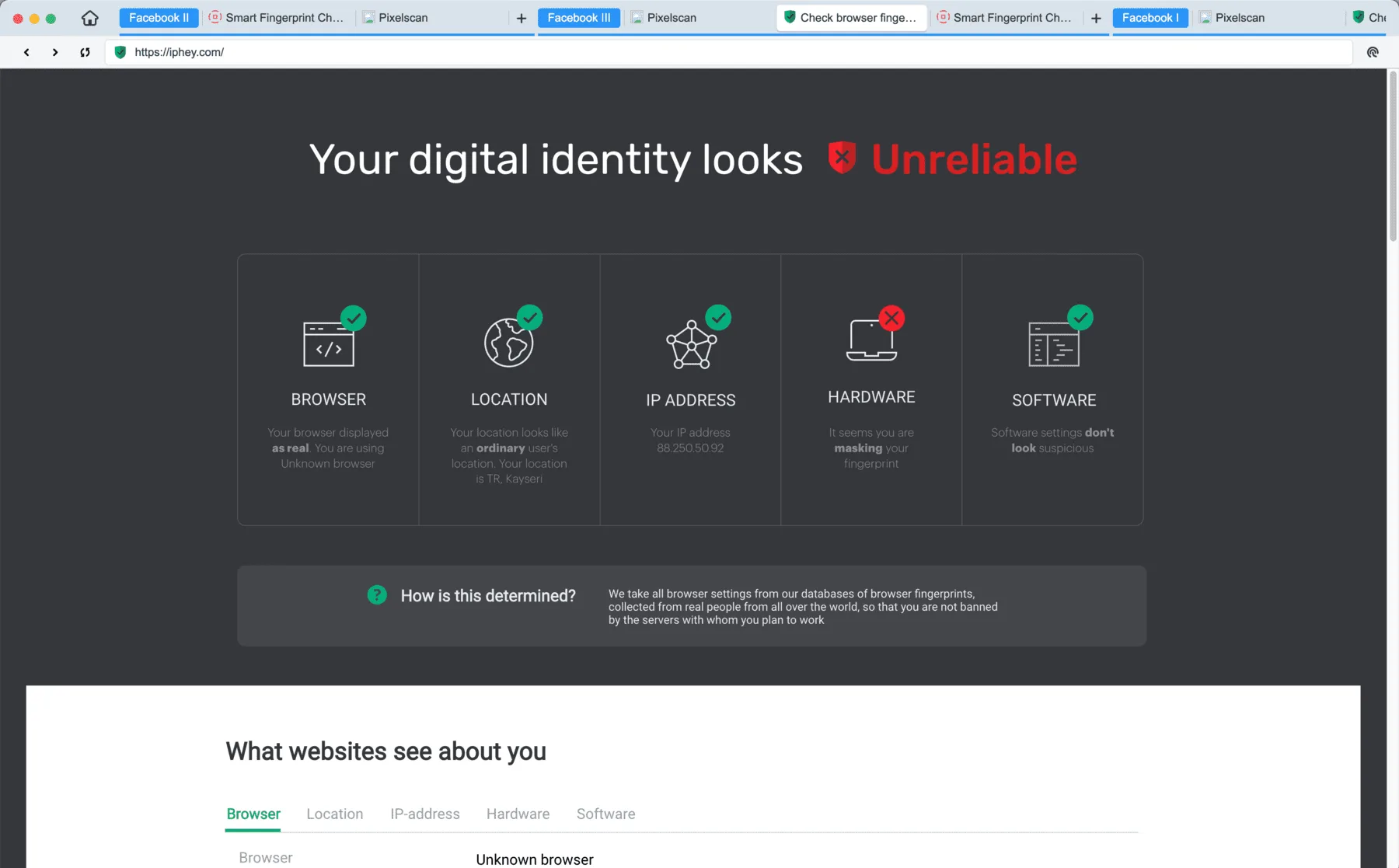Go back with the back arrow
1399x868 pixels.
click(26, 52)
